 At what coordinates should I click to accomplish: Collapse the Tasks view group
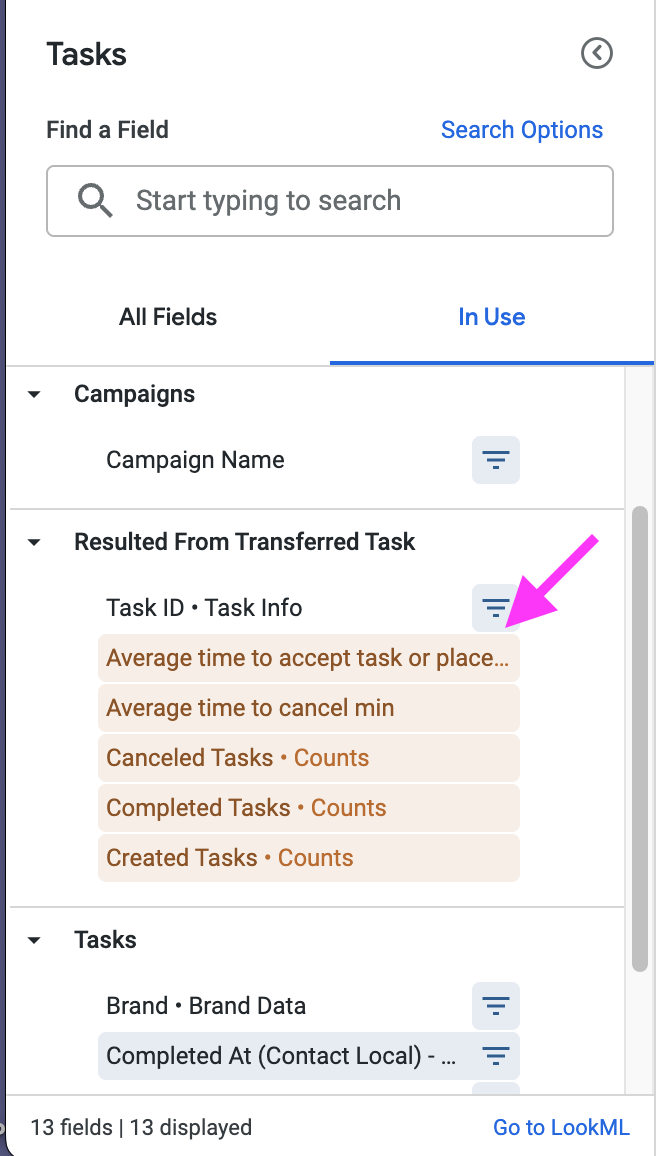[x=35, y=940]
